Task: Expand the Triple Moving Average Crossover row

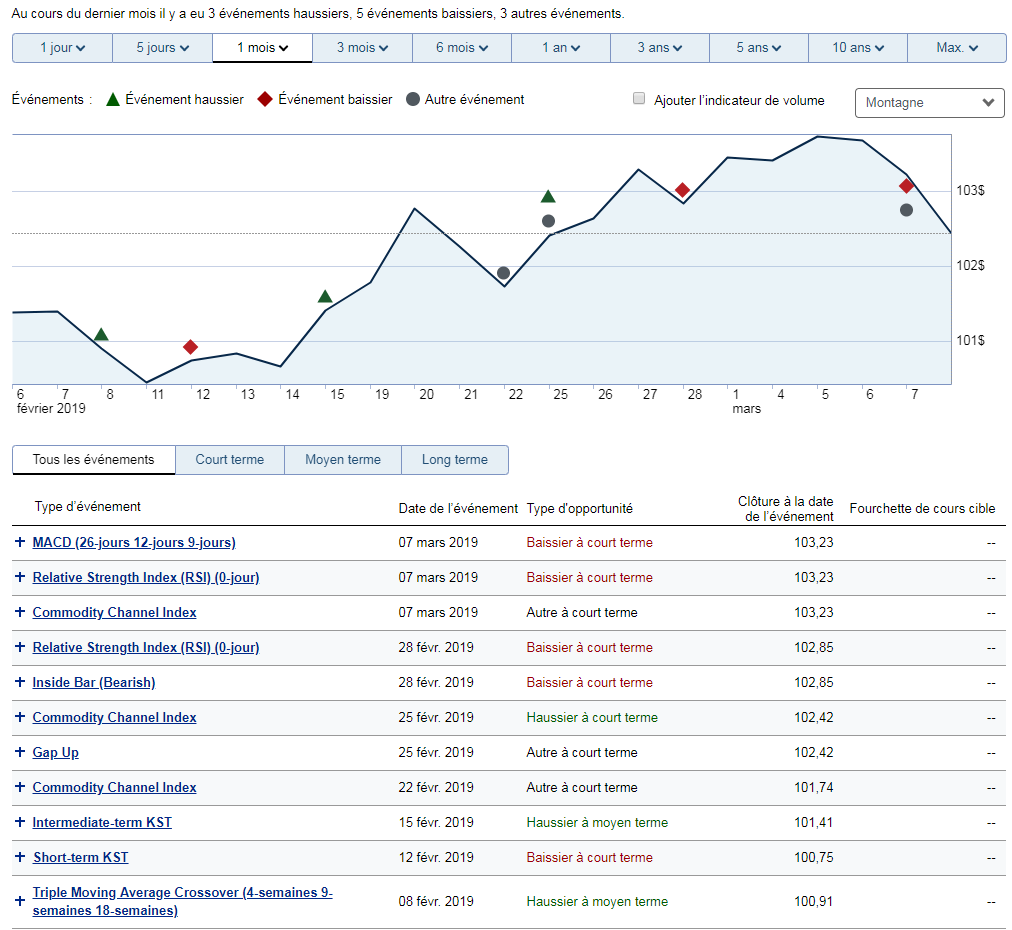Action: [x=20, y=901]
